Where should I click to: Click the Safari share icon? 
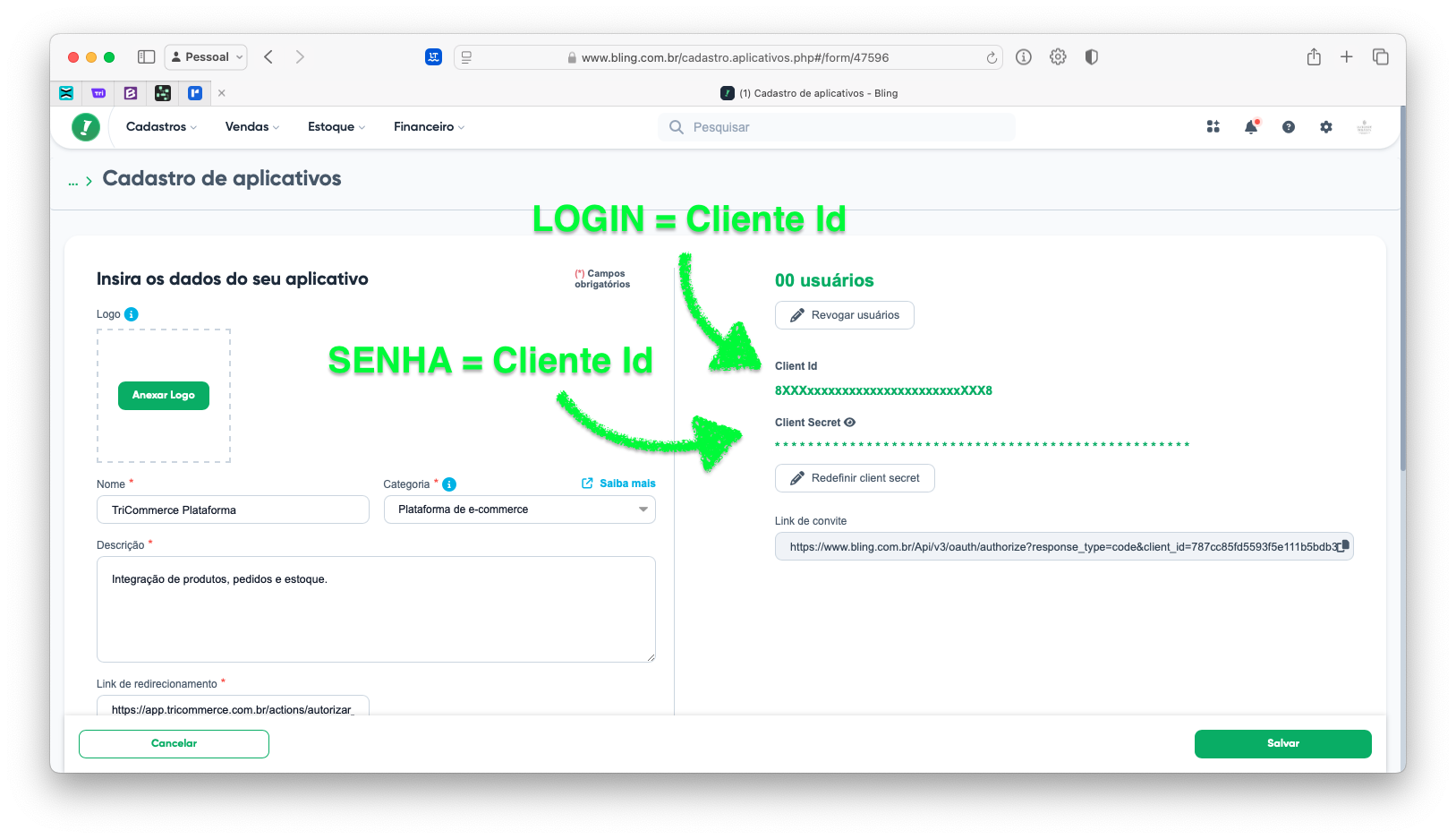click(x=1314, y=56)
